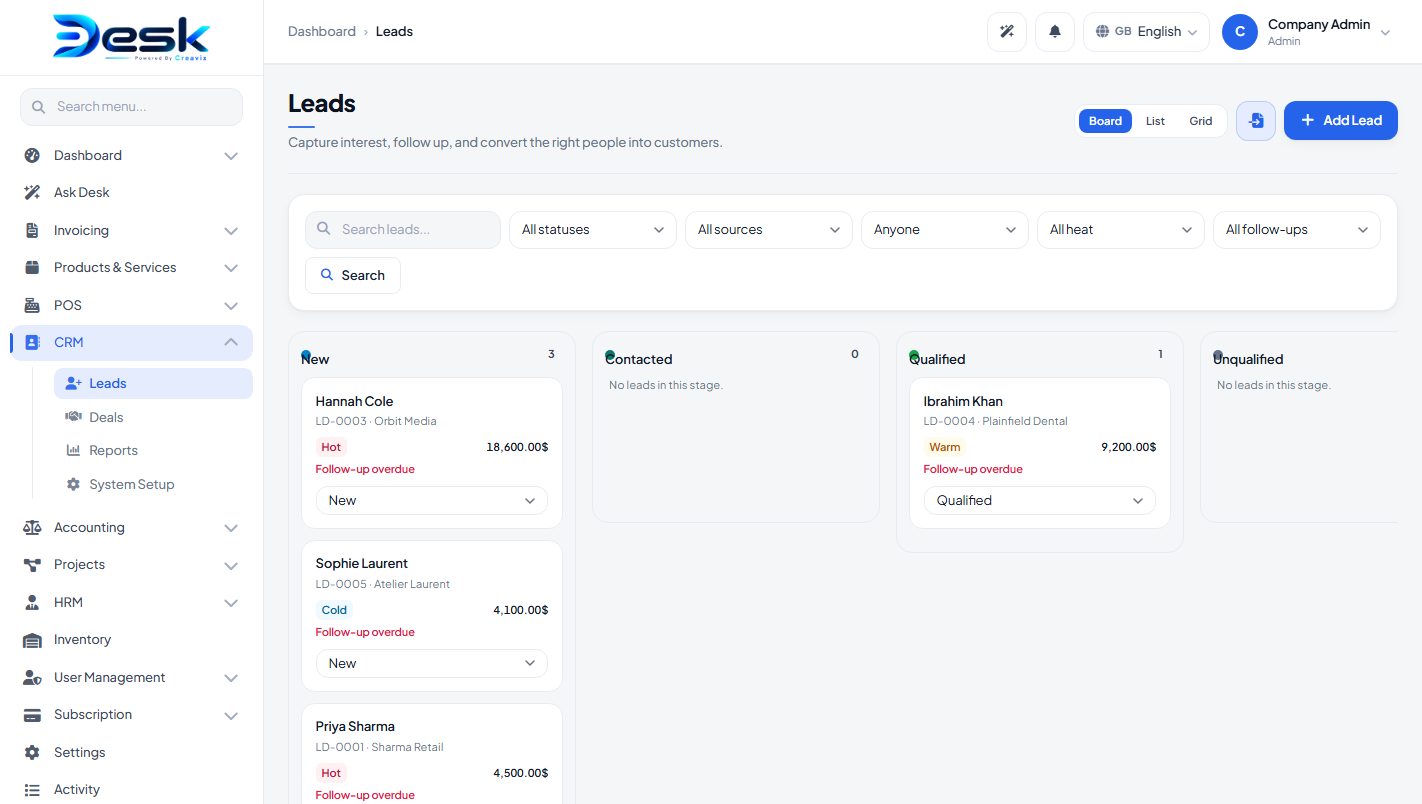Open the Deals sidebar item
This screenshot has height=804, width=1422.
click(153, 417)
